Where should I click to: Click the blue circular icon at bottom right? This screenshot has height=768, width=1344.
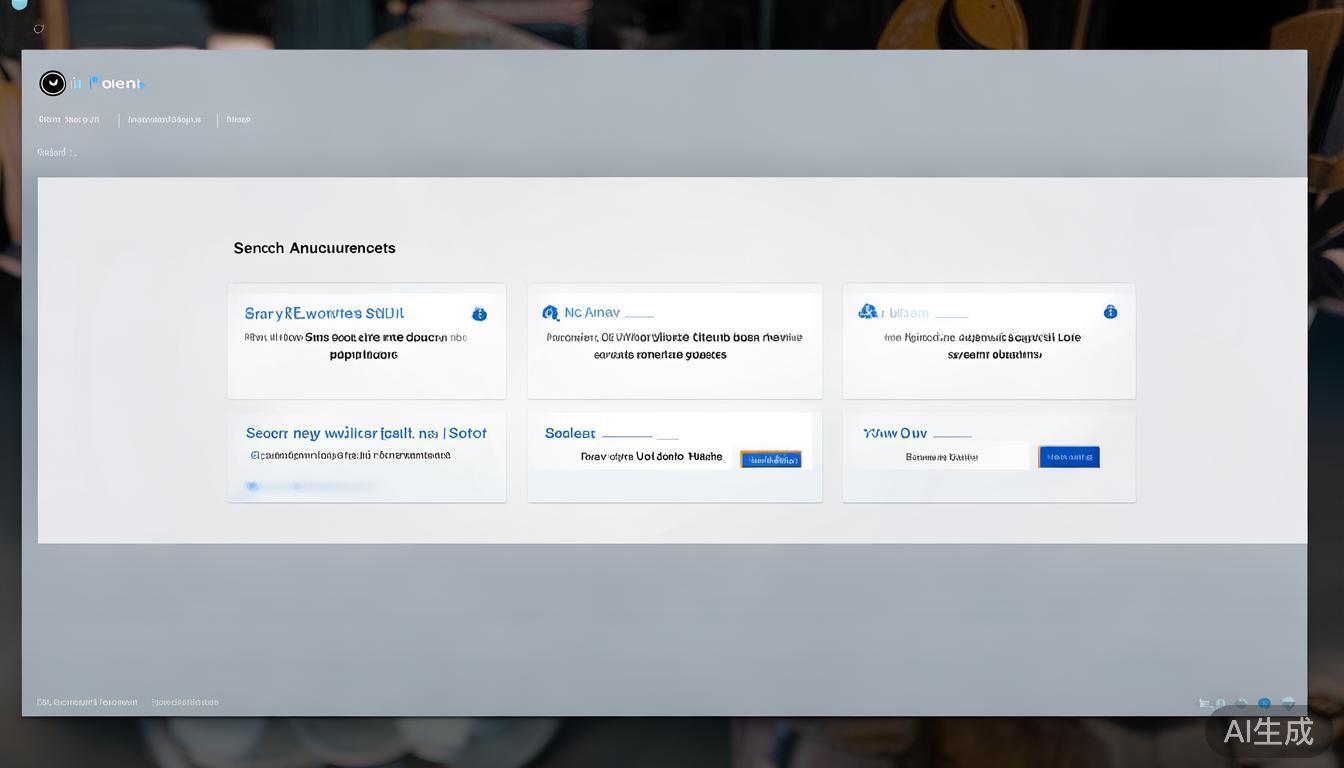1263,703
